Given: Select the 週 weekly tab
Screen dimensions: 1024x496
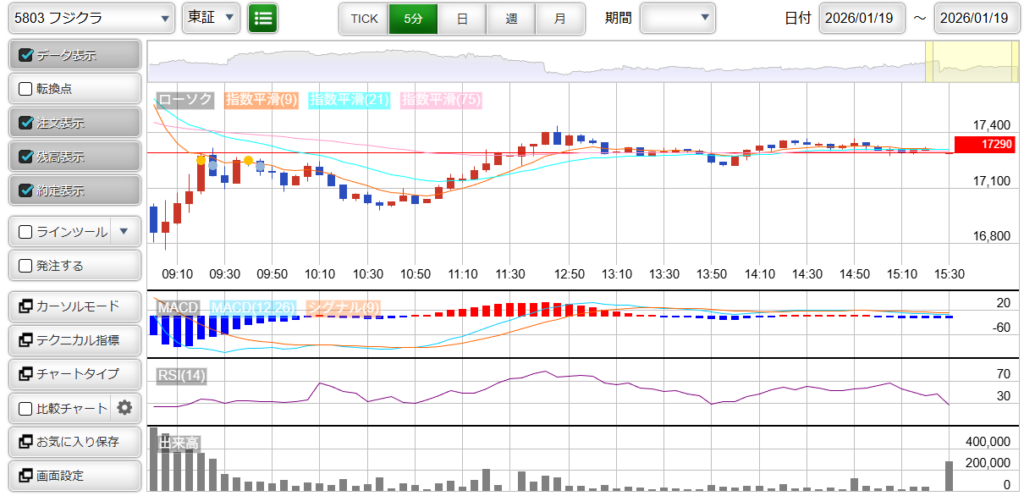Looking at the screenshot, I should click(x=511, y=19).
